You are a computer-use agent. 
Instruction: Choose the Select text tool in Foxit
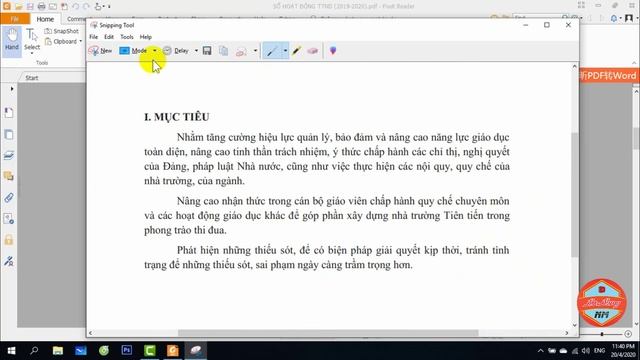[x=32, y=41]
